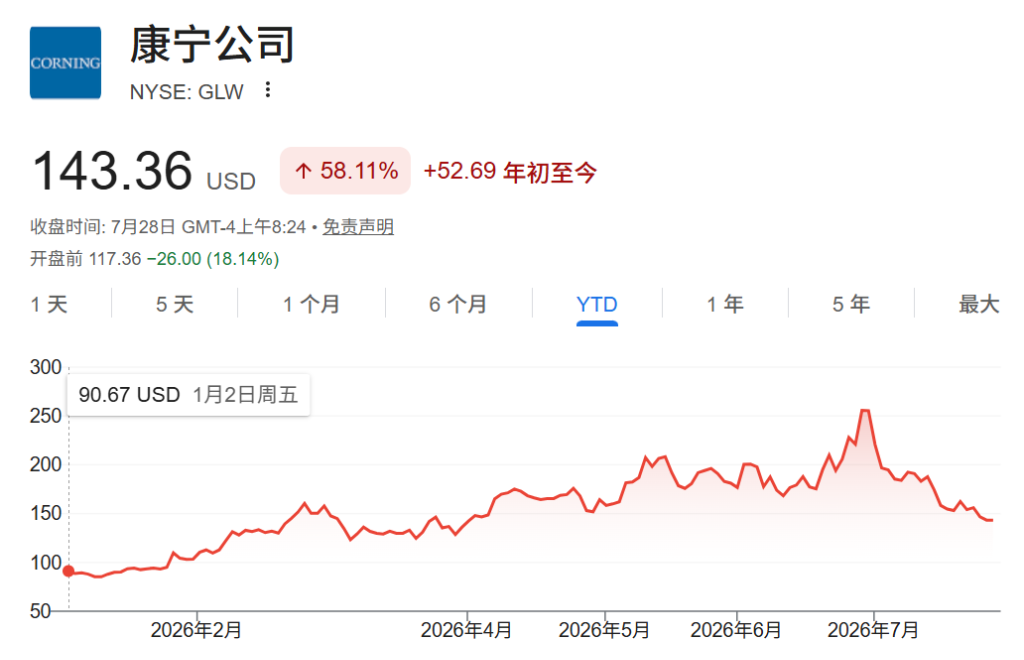Open the three-dot more options menu
The width and height of the screenshot is (1024, 660).
tap(267, 90)
